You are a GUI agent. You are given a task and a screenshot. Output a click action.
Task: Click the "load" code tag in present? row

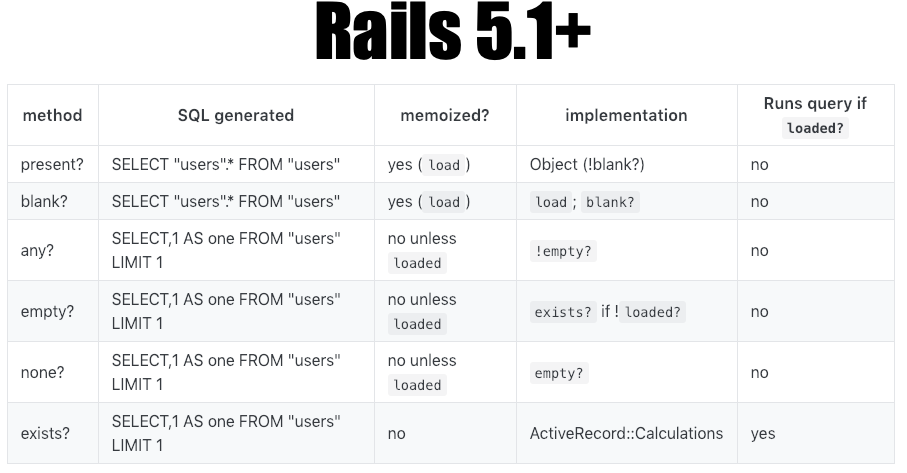(x=444, y=166)
